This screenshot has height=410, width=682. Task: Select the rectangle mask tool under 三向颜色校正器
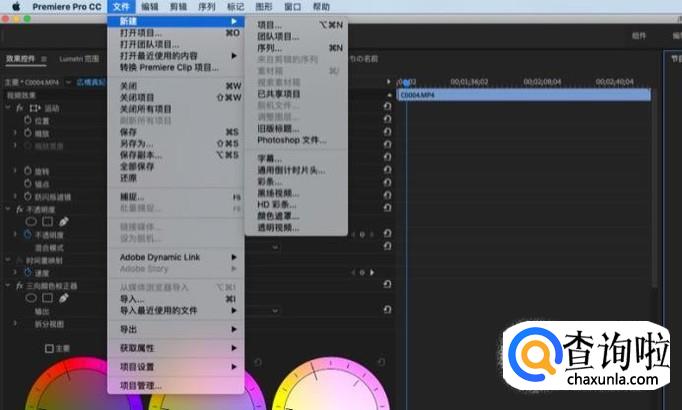click(x=45, y=297)
